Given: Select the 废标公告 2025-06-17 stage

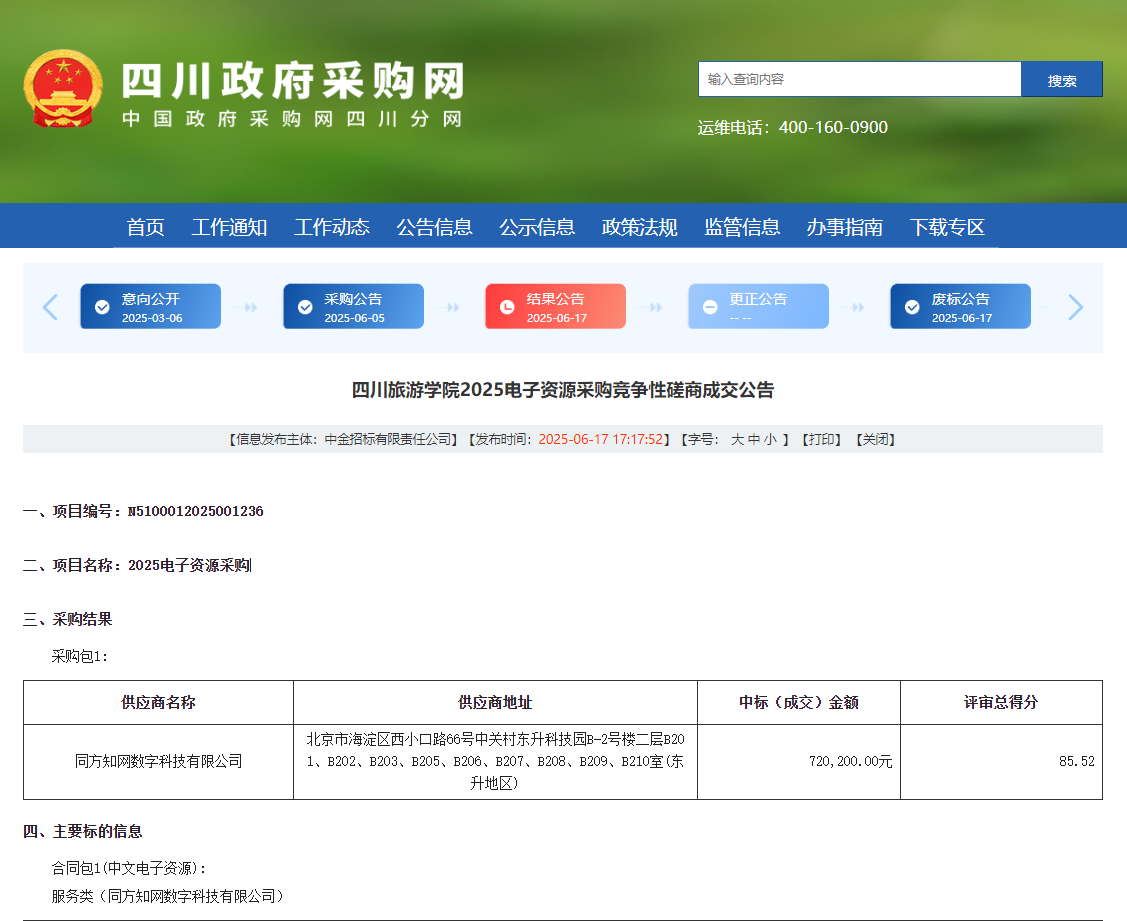Looking at the screenshot, I should [960, 306].
